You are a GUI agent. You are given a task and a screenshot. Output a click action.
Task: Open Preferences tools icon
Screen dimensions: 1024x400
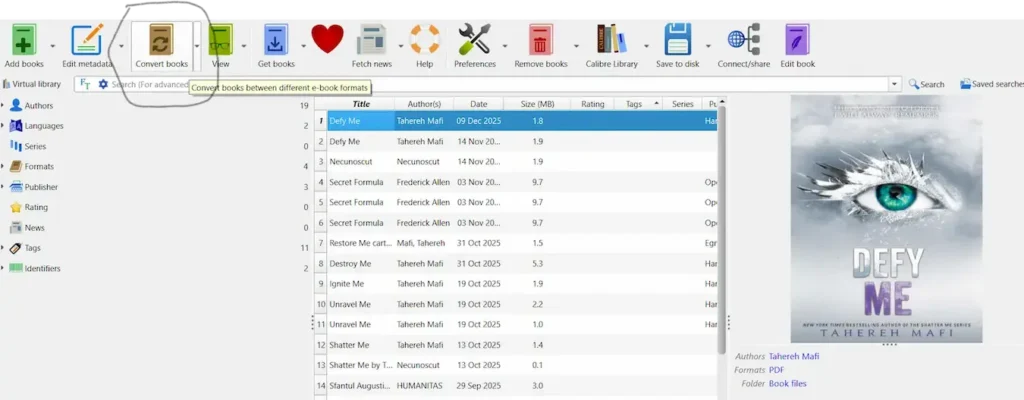click(474, 40)
